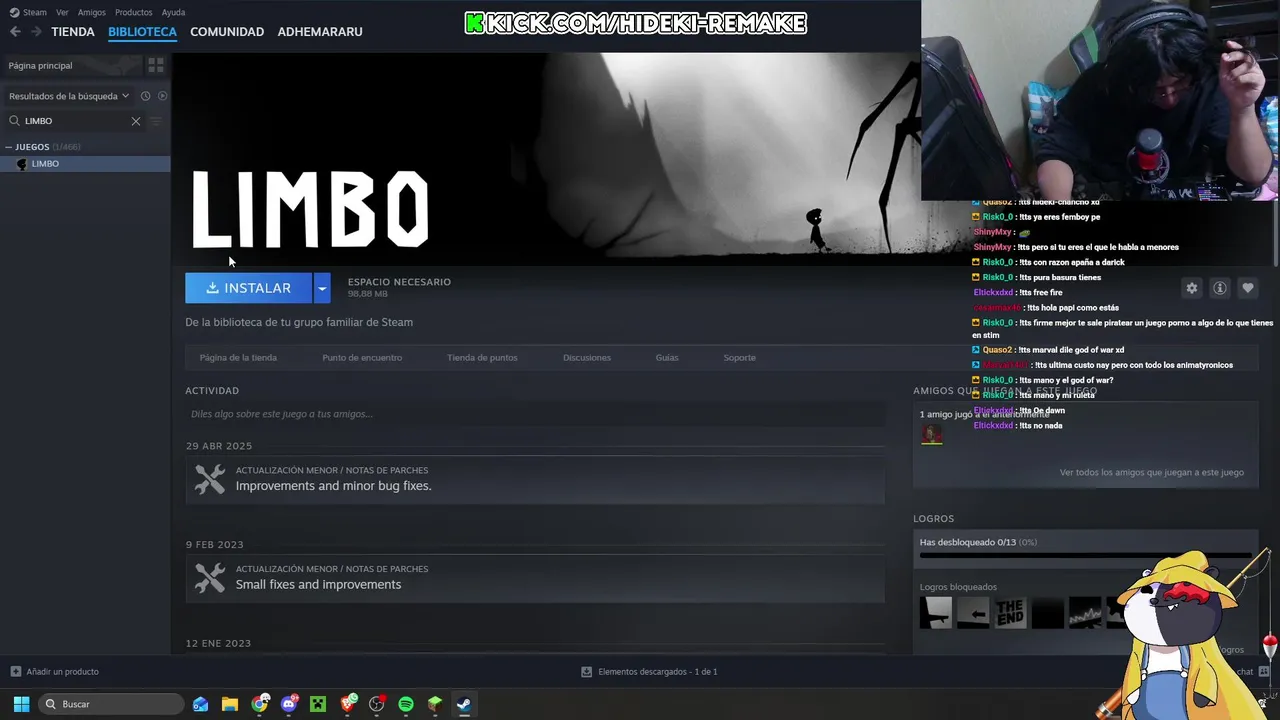The image size is (1280, 720).
Task: Show game info icon
Action: 1220,288
